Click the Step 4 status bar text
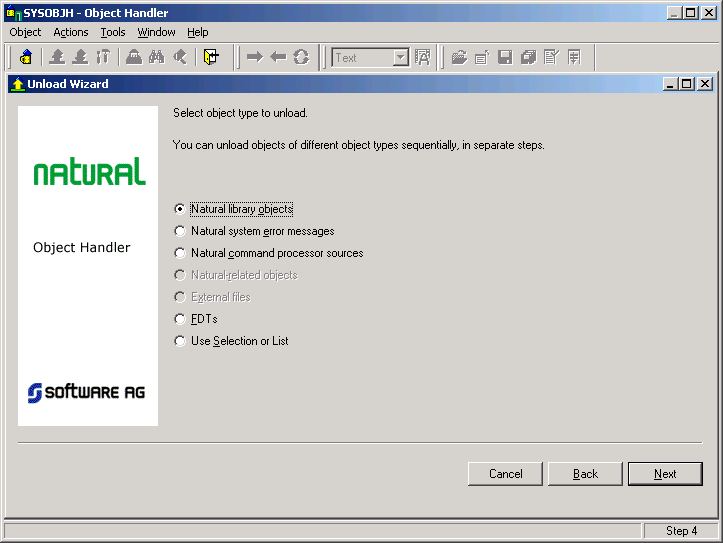Image resolution: width=723 pixels, height=543 pixels. [681, 531]
